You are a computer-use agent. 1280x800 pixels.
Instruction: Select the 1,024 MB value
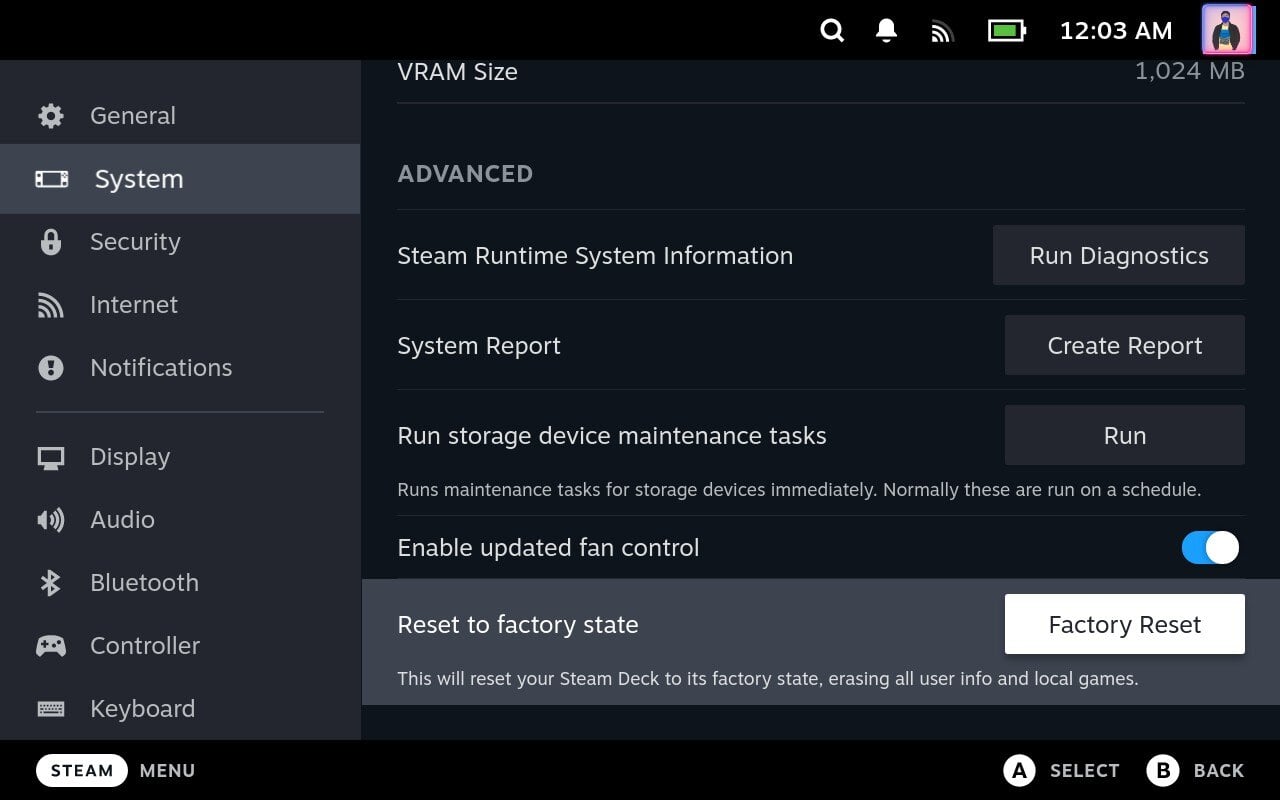tap(1190, 72)
